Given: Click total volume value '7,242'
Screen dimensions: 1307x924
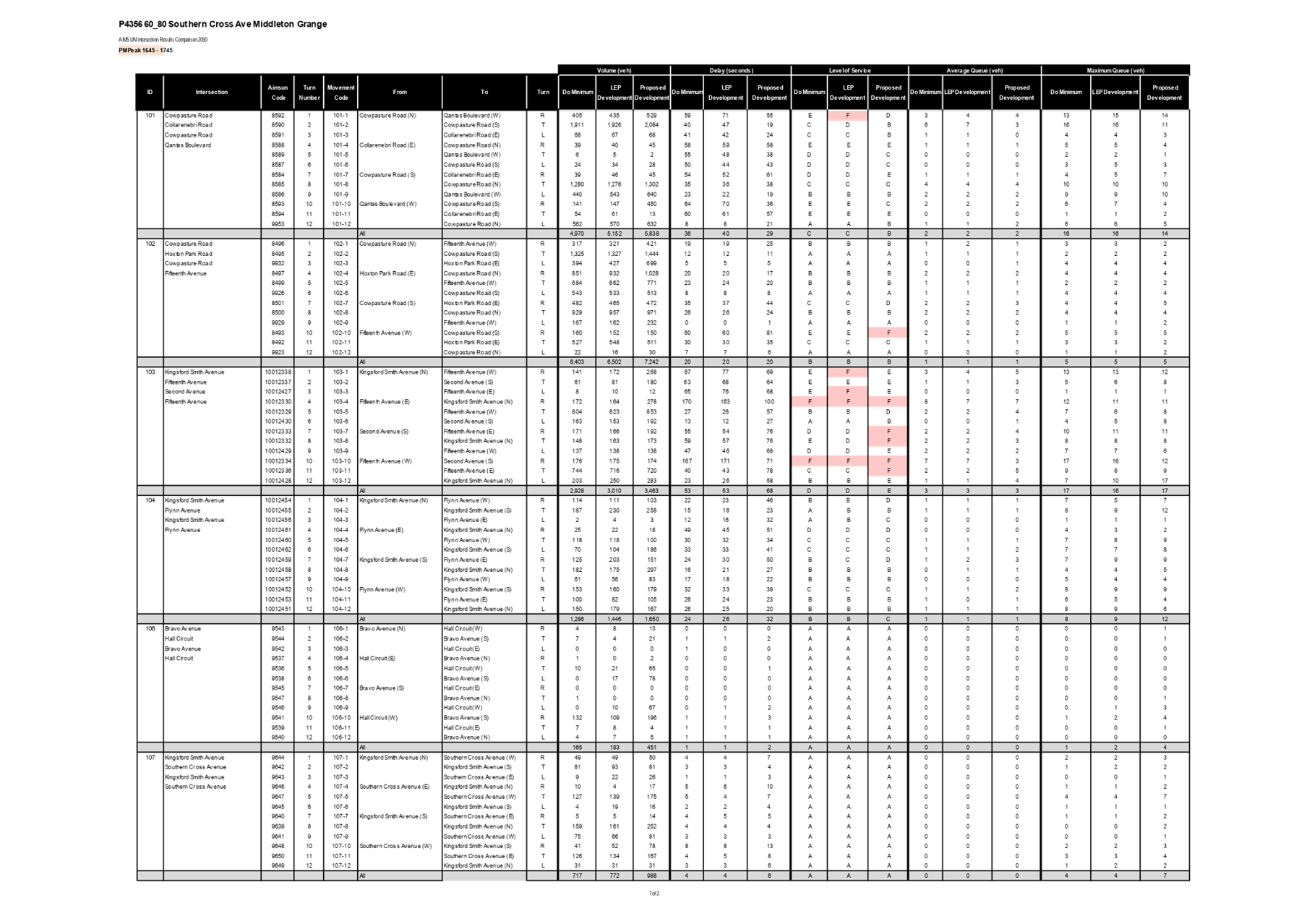Looking at the screenshot, I should (652, 362).
